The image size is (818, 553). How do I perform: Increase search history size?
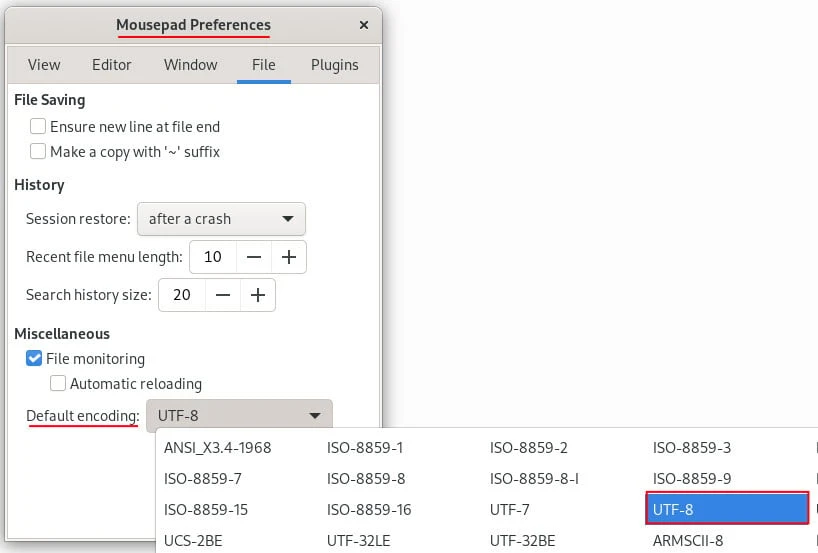(x=258, y=295)
